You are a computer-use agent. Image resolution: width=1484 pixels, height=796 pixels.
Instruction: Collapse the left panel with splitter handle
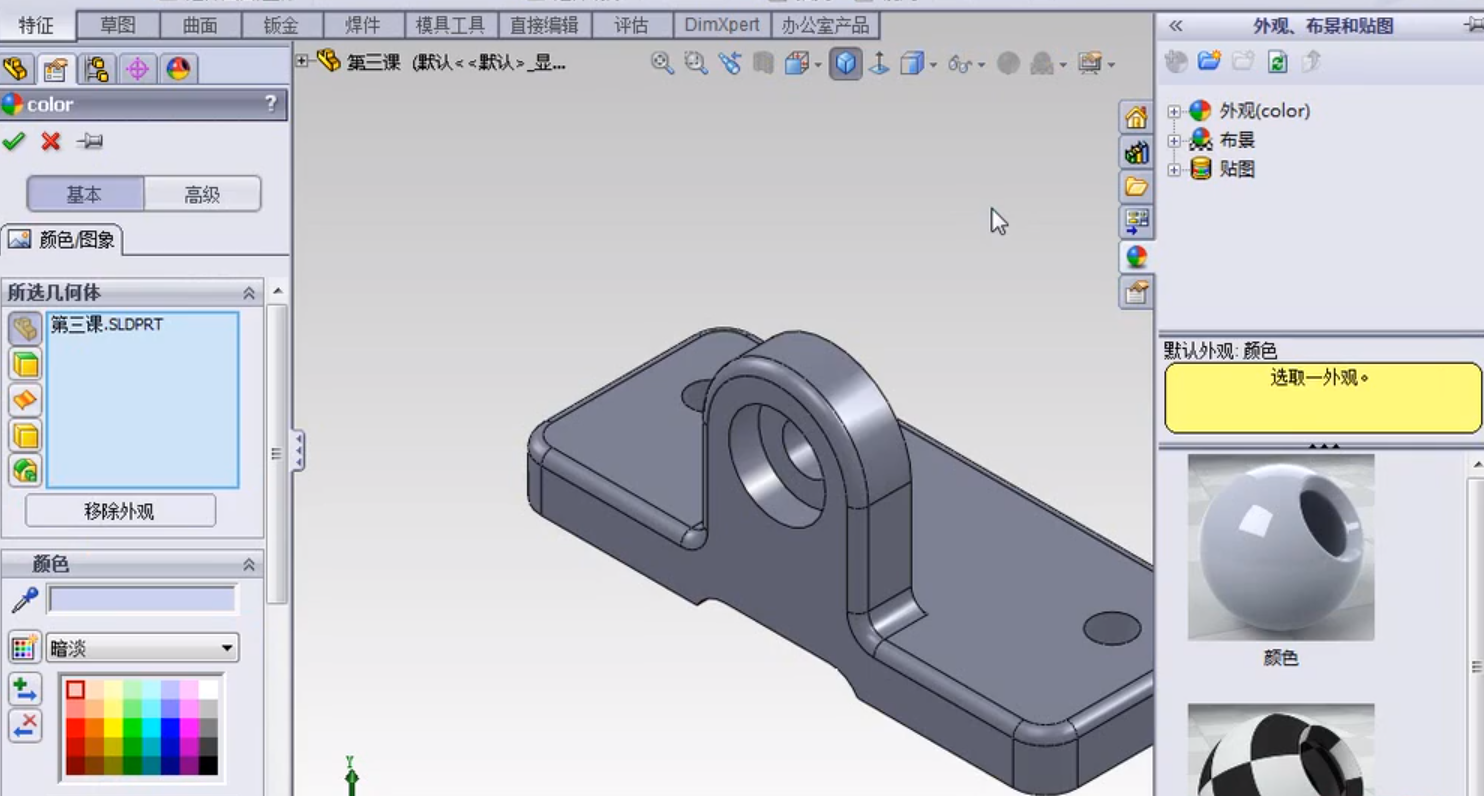[298, 452]
